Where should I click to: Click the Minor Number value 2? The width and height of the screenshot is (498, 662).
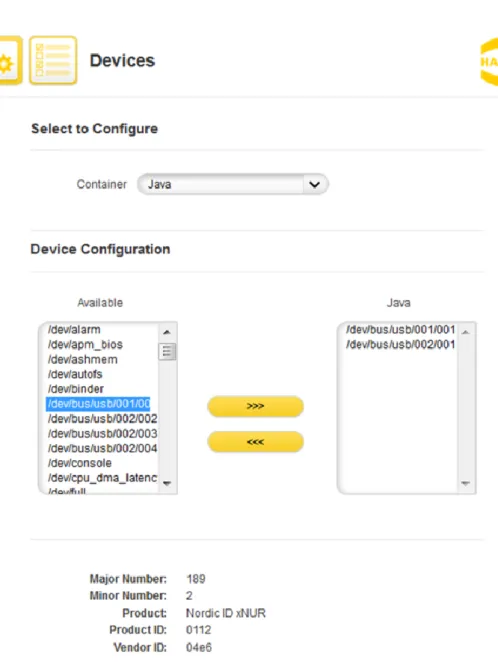[x=189, y=596]
